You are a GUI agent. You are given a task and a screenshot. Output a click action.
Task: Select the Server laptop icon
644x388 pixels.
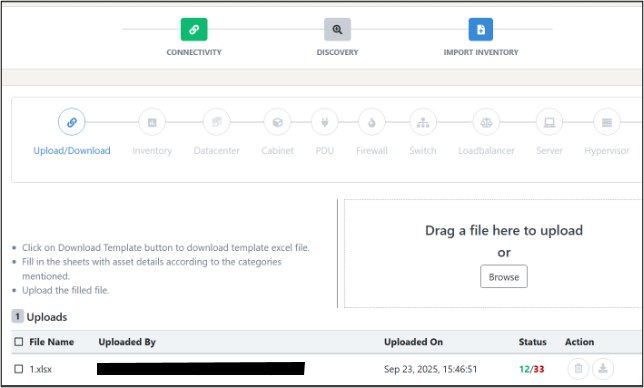point(549,122)
